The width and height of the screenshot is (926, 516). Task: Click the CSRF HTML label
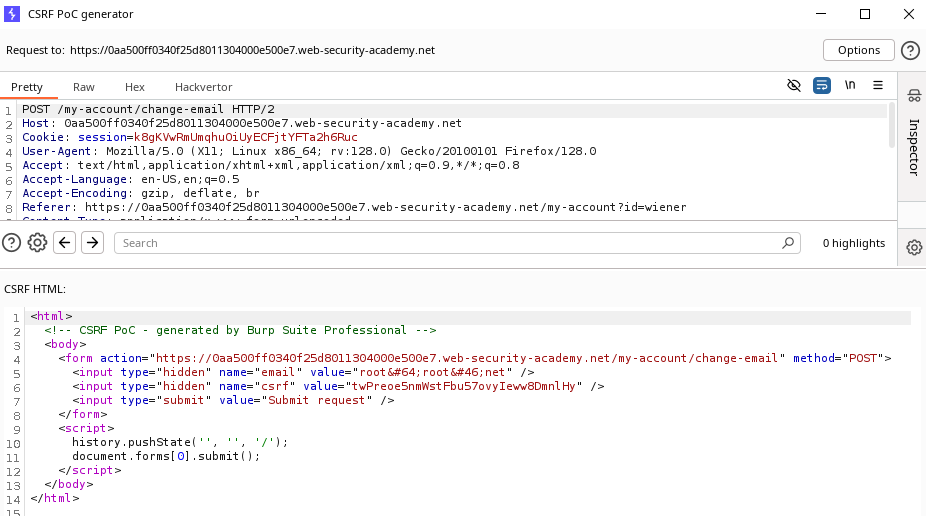35,289
